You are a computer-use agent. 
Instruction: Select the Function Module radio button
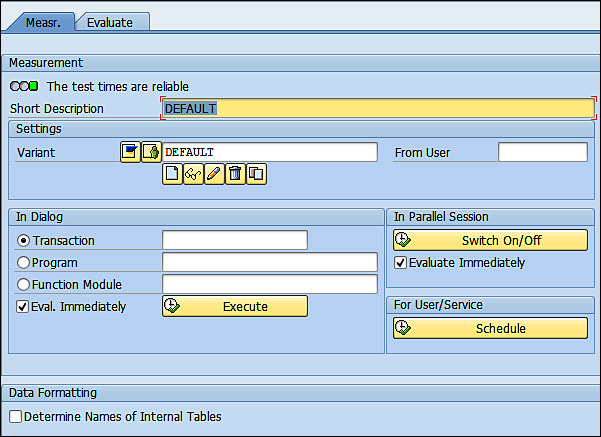(23, 284)
